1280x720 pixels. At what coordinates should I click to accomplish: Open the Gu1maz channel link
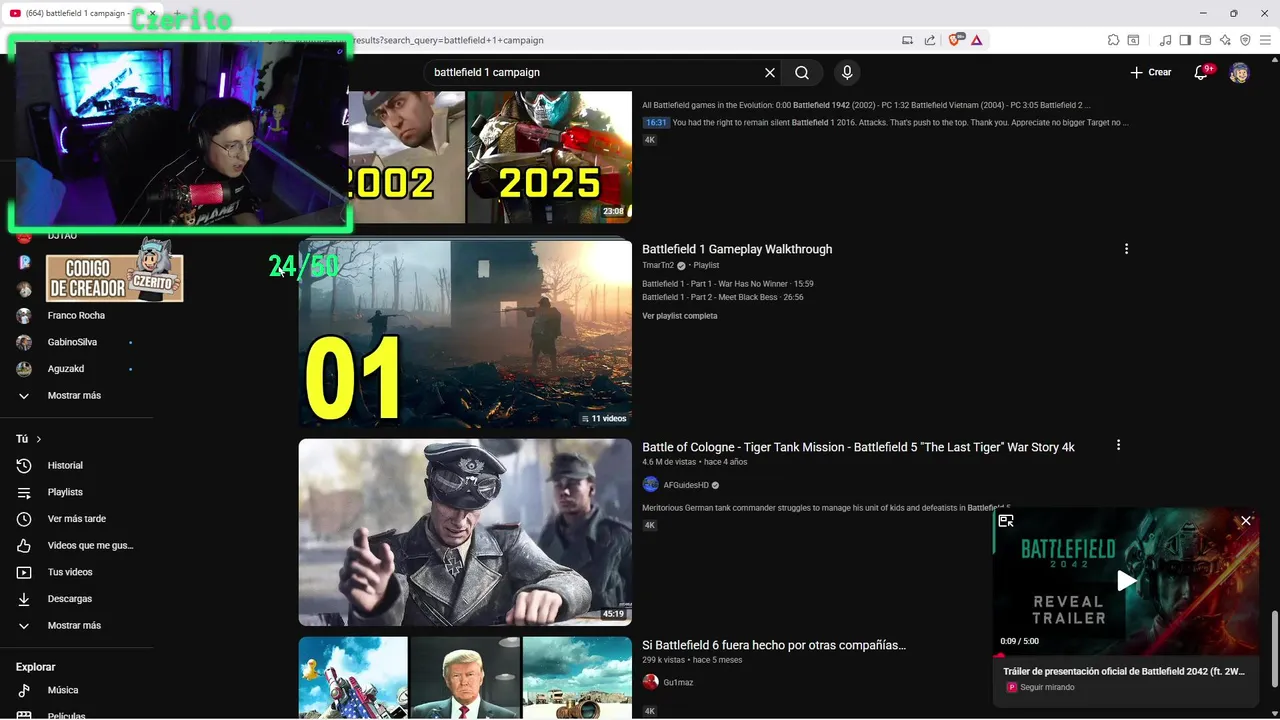point(678,683)
